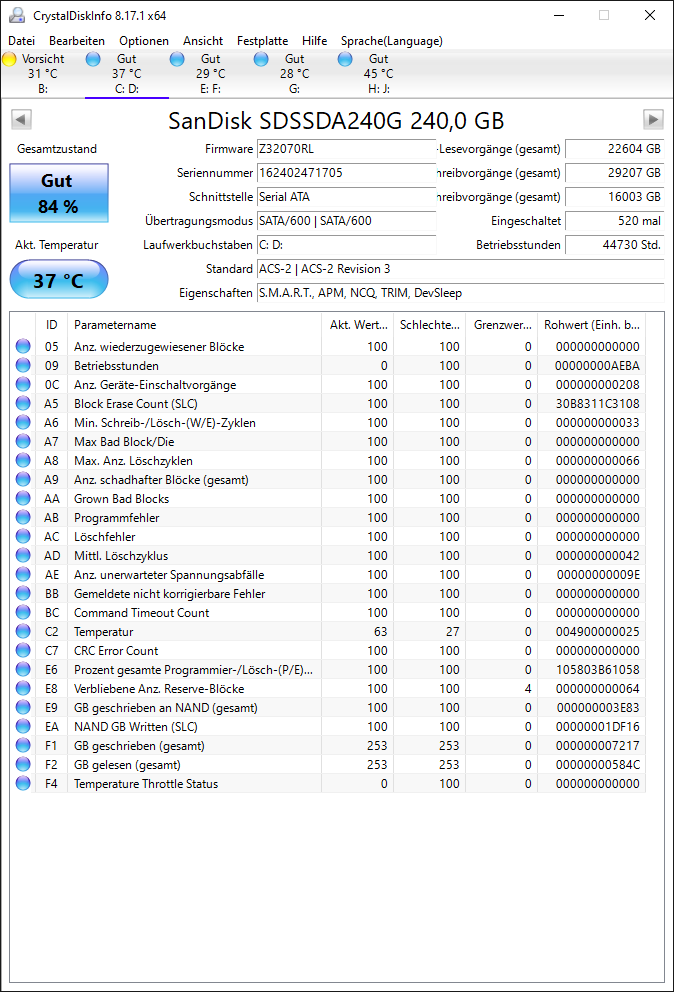Click the Schlechte... column header
This screenshot has height=992, width=674.
pos(429,325)
